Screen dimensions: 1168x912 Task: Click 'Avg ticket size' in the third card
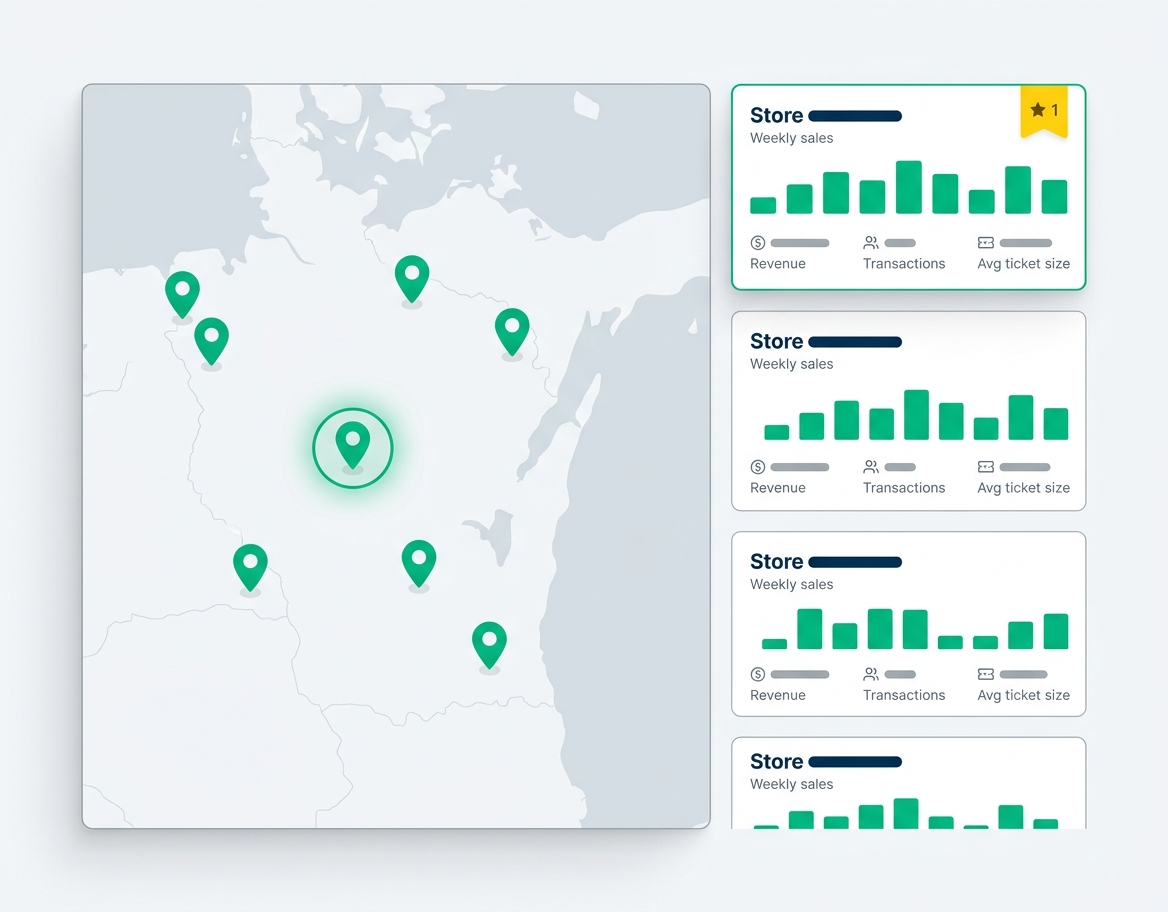pyautogui.click(x=1023, y=695)
